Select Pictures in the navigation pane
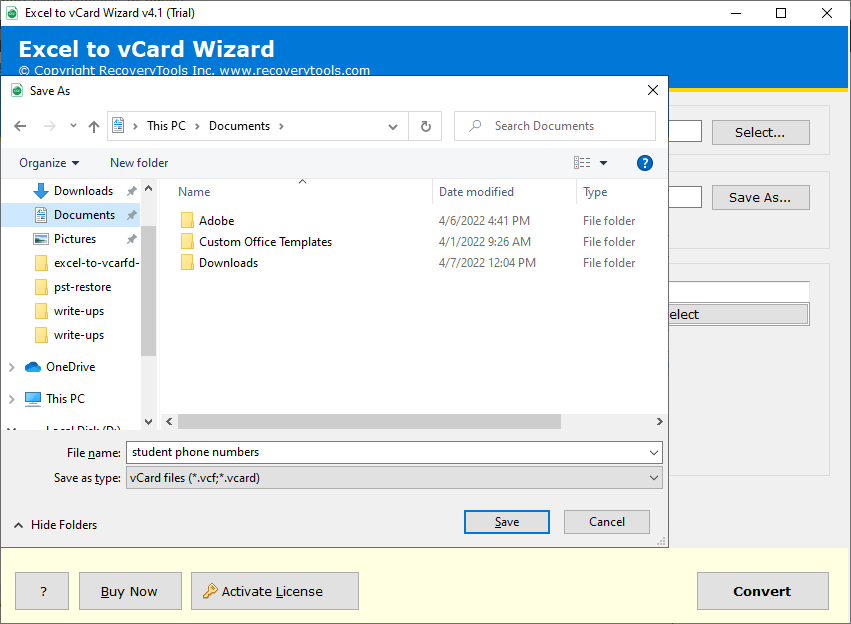Screen dimensions: 851x624 (x=75, y=239)
